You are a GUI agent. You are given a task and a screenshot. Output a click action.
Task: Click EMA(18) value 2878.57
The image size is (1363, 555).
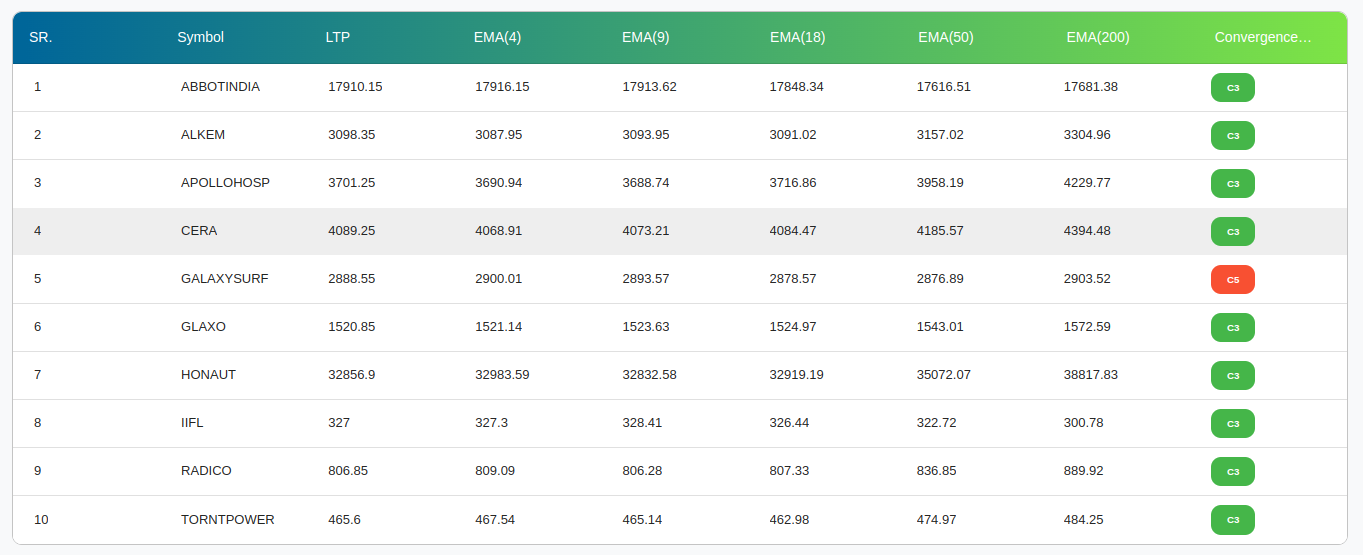pyautogui.click(x=793, y=279)
